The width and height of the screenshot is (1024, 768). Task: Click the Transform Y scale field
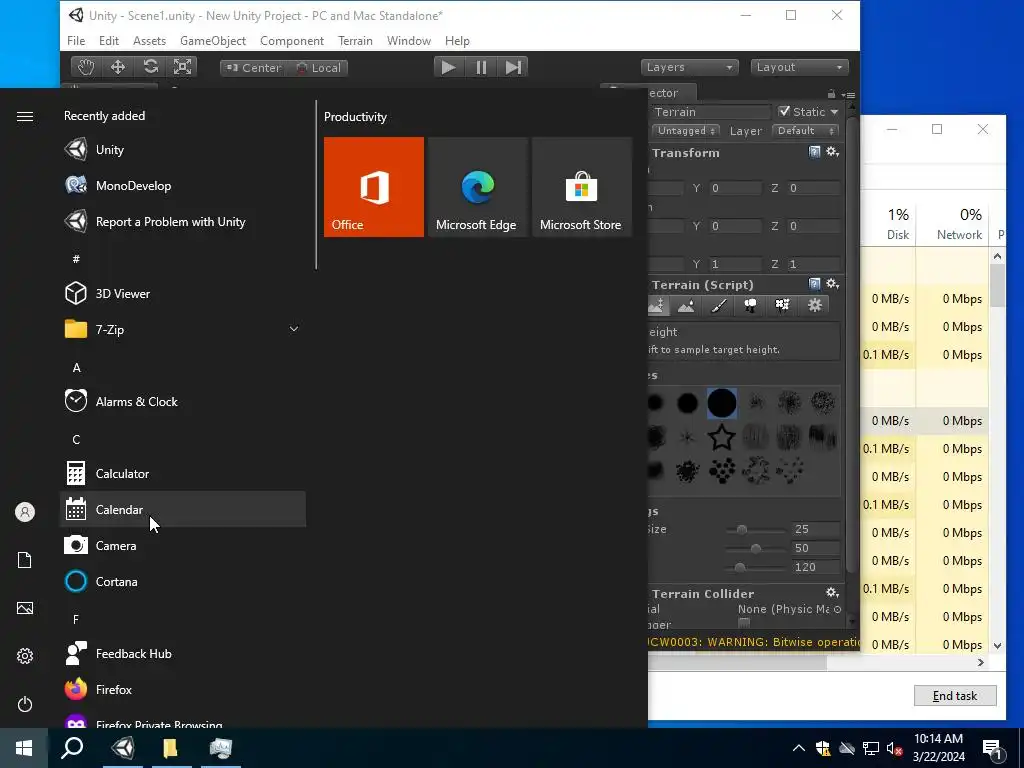pos(735,264)
